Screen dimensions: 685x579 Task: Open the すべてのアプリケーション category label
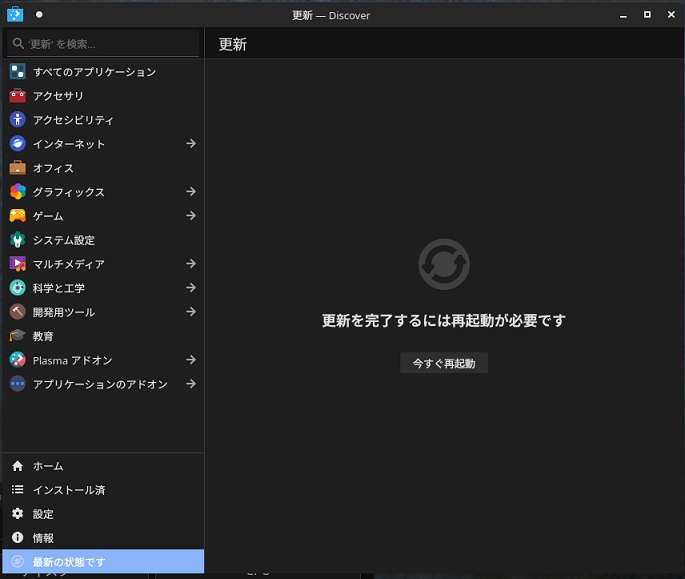coord(94,72)
